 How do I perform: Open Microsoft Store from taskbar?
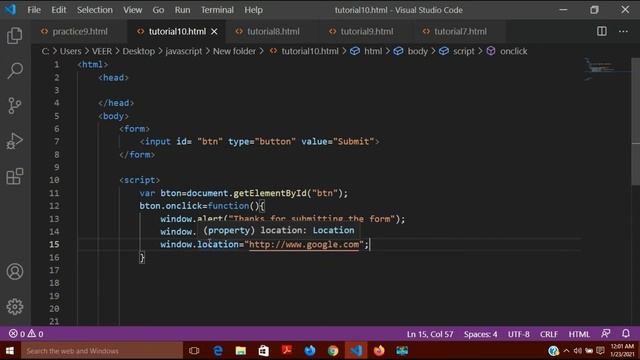click(264, 351)
